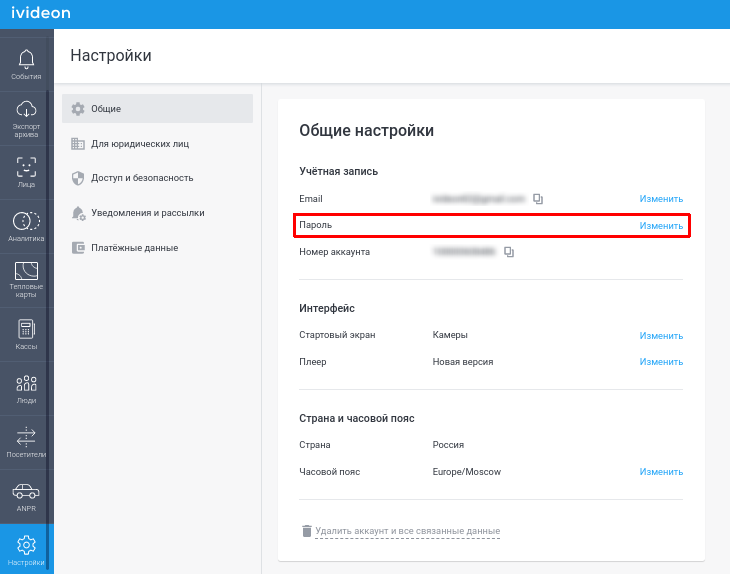Click Изменить next to Email
730x574 pixels.
[661, 199]
